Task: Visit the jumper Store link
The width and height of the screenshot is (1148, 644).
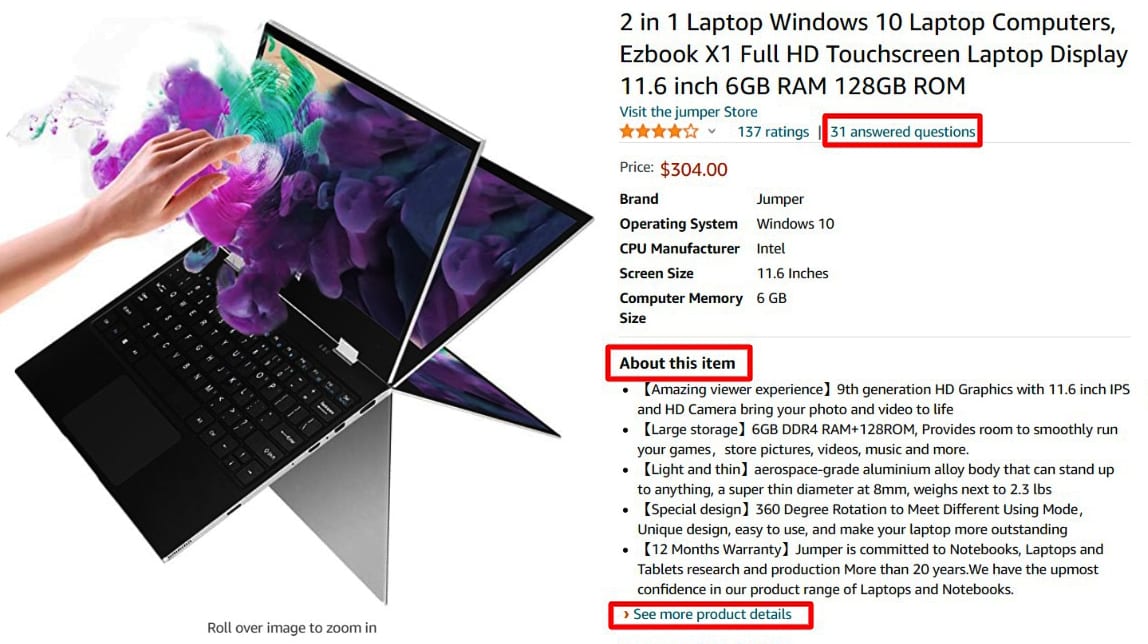Action: (x=688, y=112)
